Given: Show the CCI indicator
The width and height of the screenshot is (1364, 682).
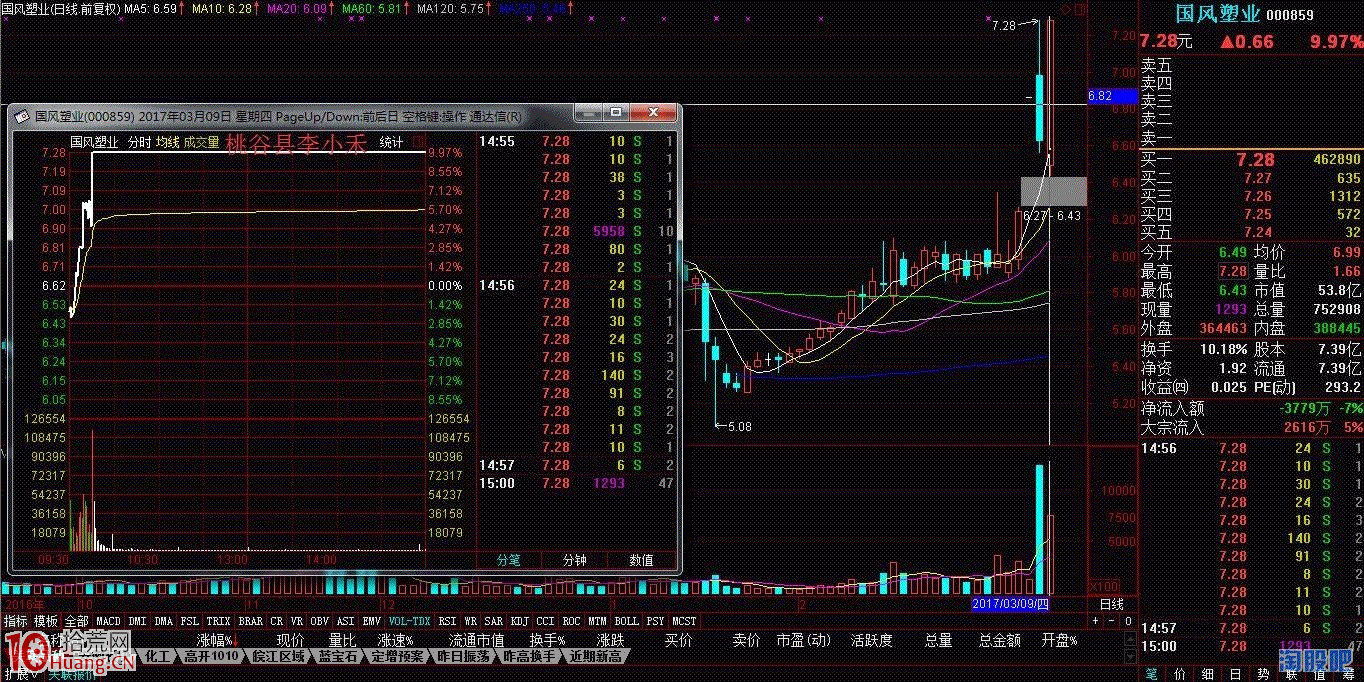Looking at the screenshot, I should pyautogui.click(x=546, y=621).
